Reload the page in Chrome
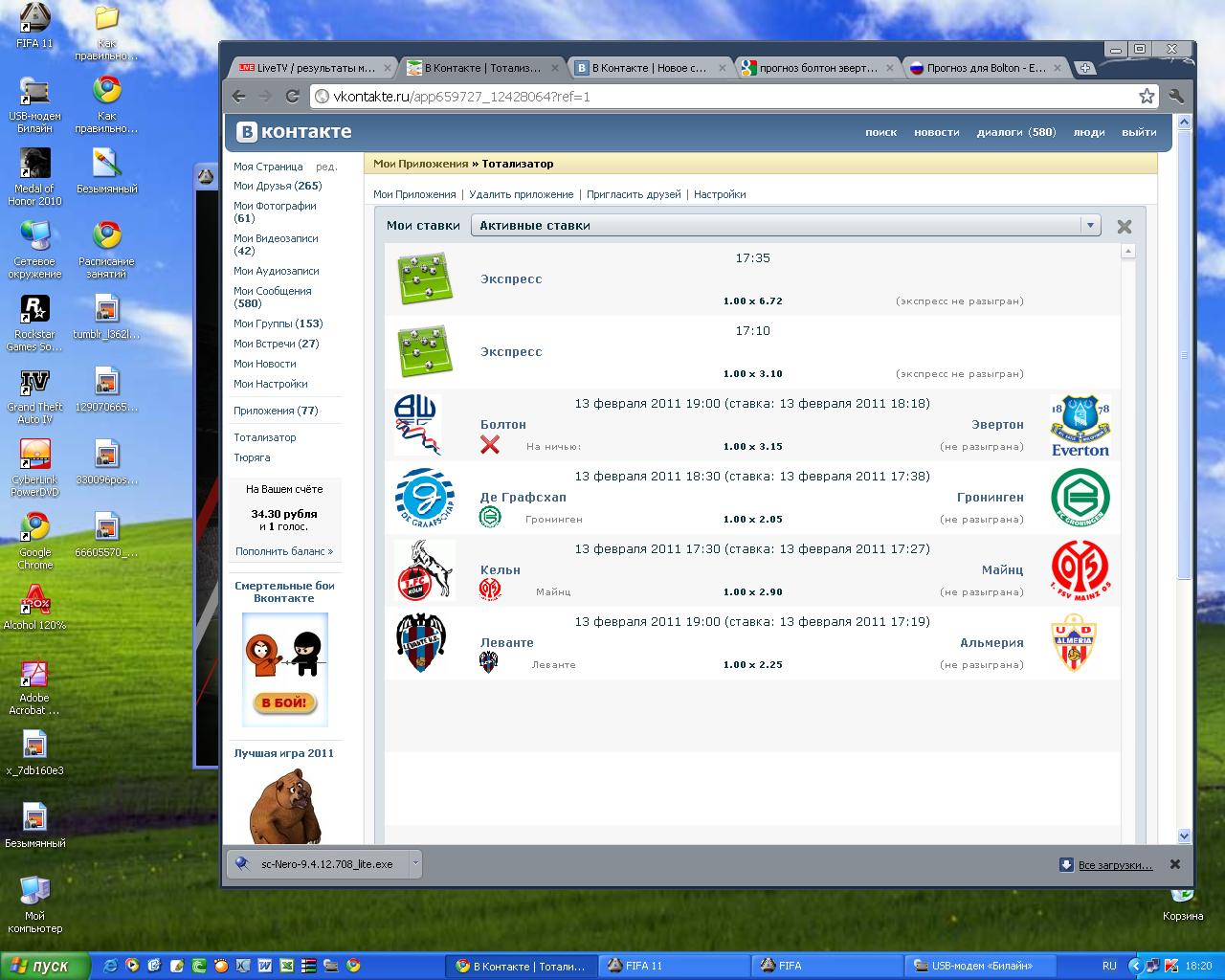1225x980 pixels. tap(293, 96)
